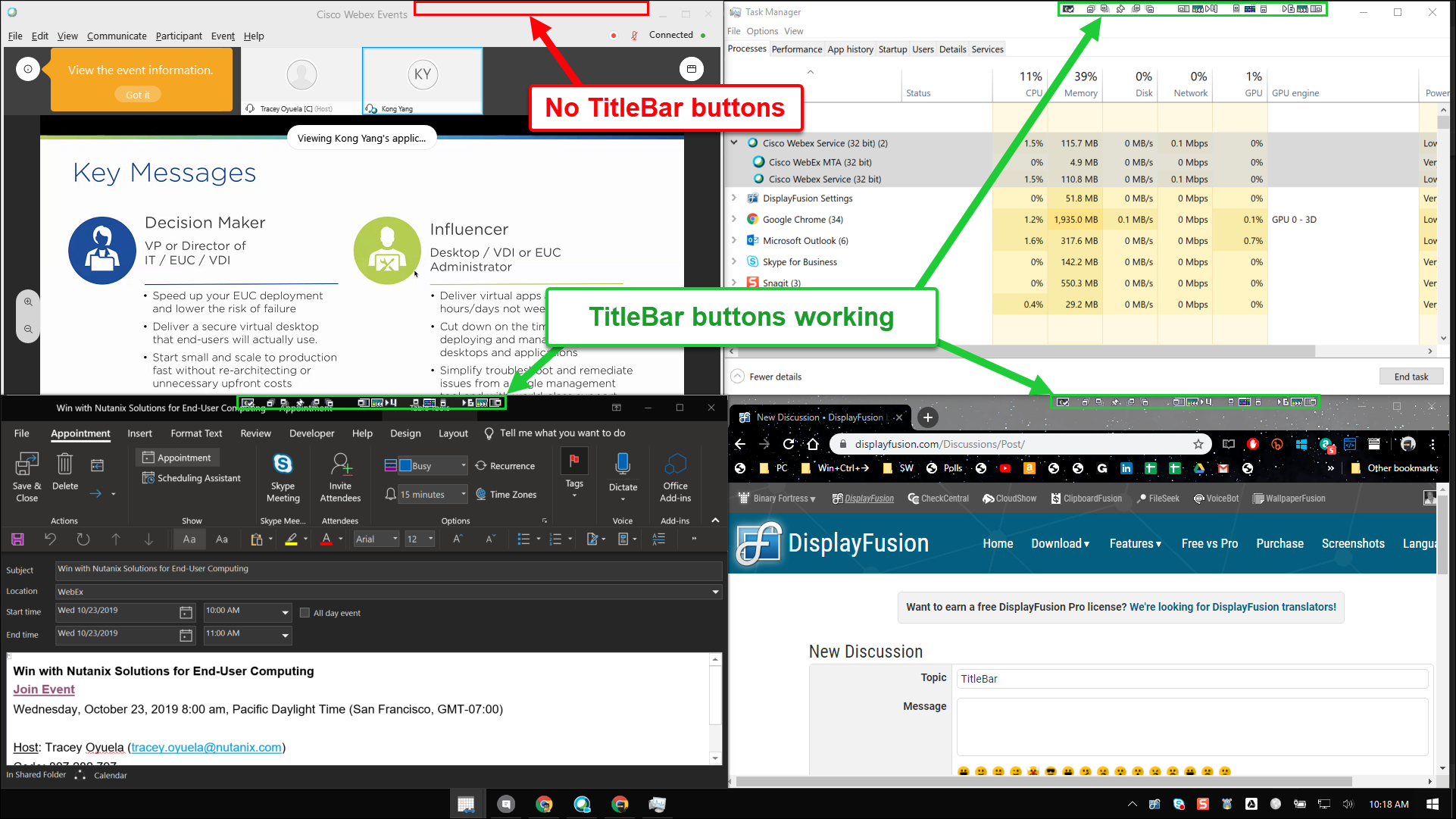The height and width of the screenshot is (819, 1456).
Task: Open the YouTube bookmark
Action: (1005, 468)
